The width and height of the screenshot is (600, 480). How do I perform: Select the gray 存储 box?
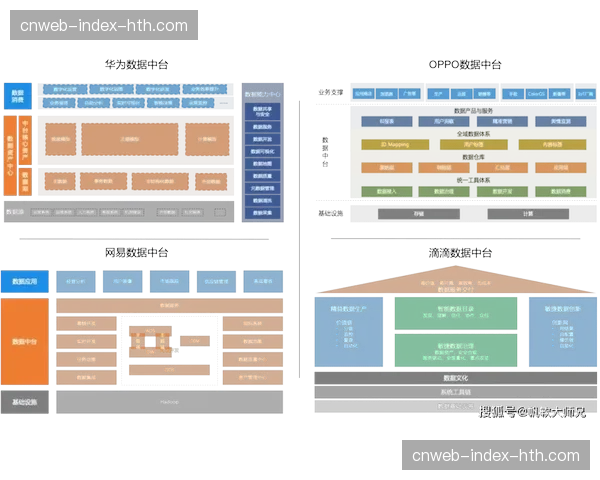(419, 214)
